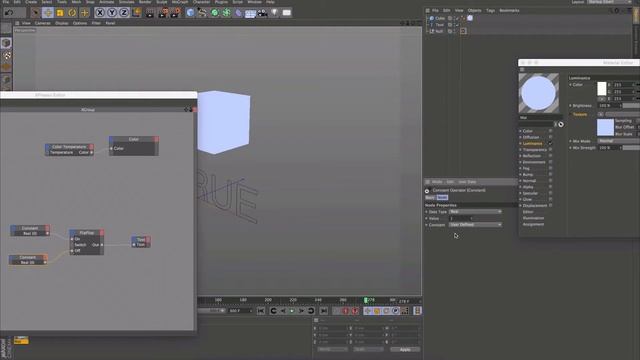Select the Illumination entry in Material Editor
This screenshot has height=360, width=640.
(533, 218)
